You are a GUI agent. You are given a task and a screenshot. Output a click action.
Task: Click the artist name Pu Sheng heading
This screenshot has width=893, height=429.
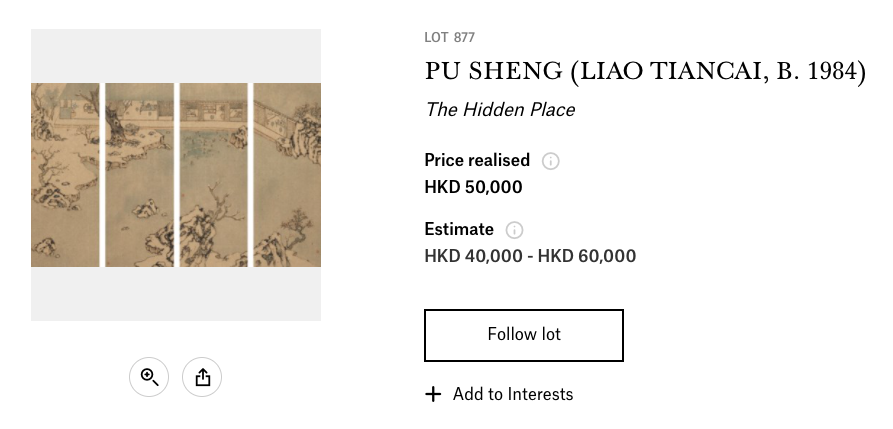(x=645, y=72)
